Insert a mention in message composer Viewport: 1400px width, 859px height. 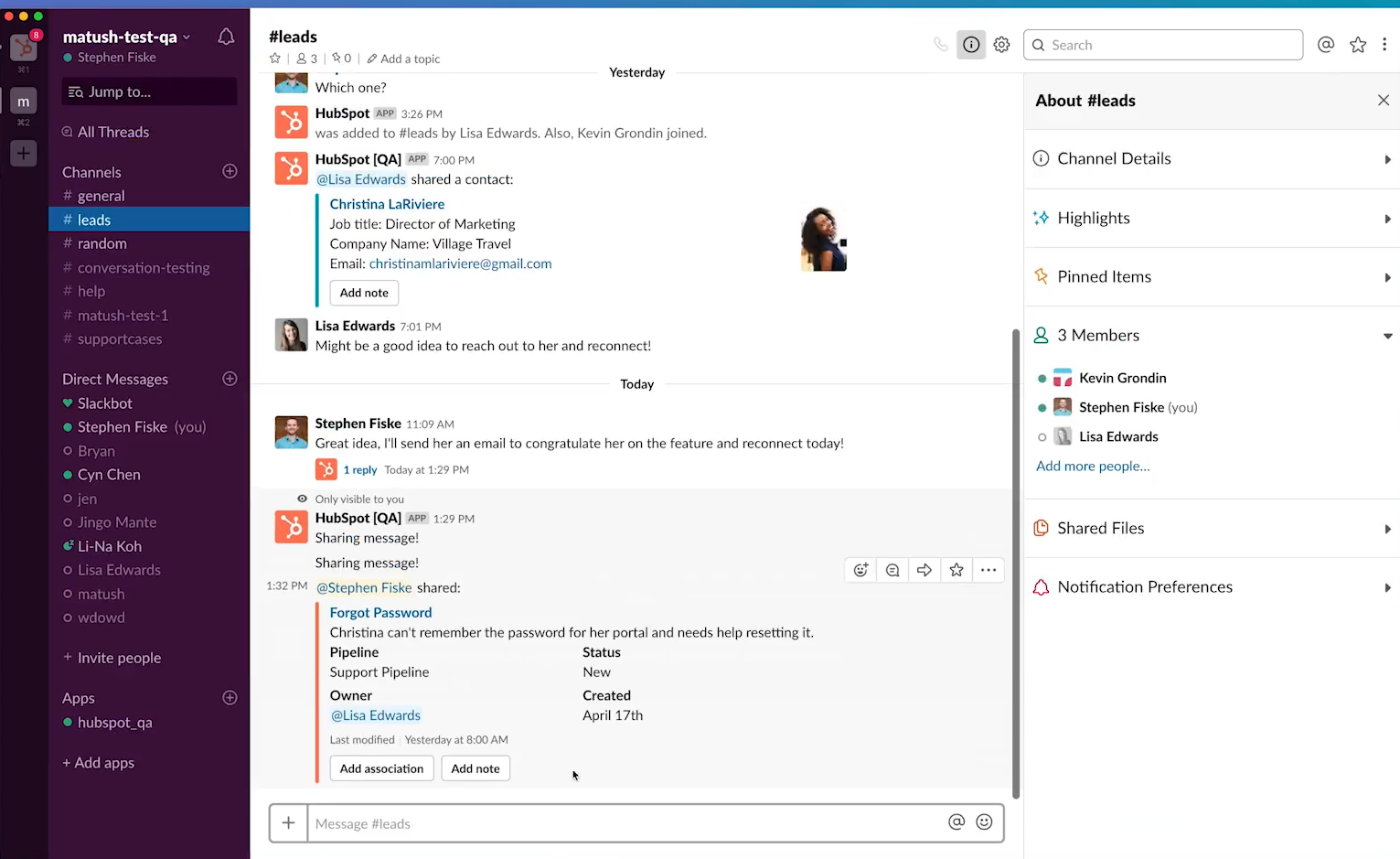[x=956, y=821]
